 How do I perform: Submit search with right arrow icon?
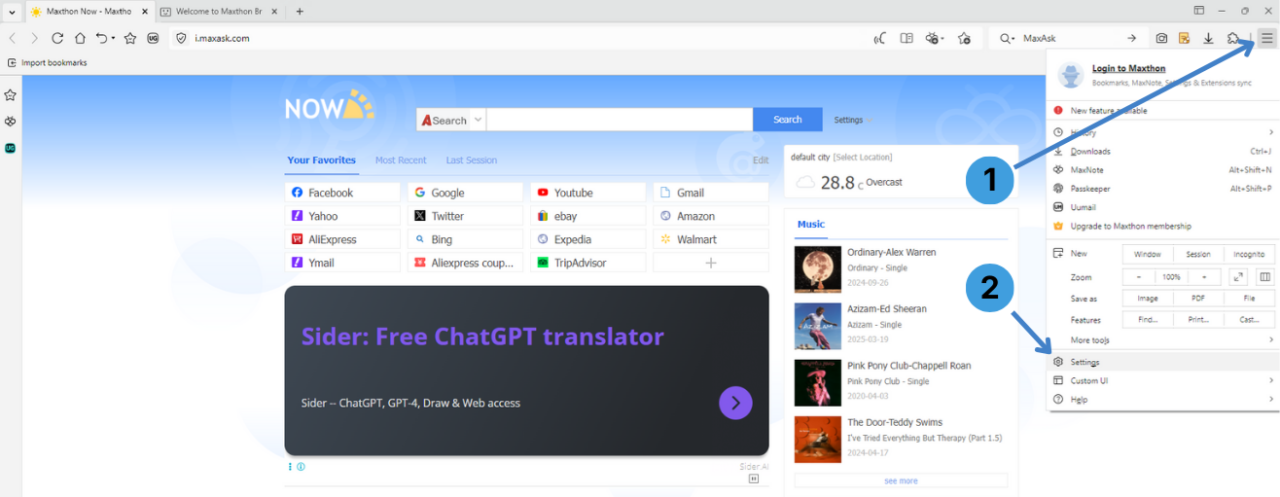[x=1132, y=38]
